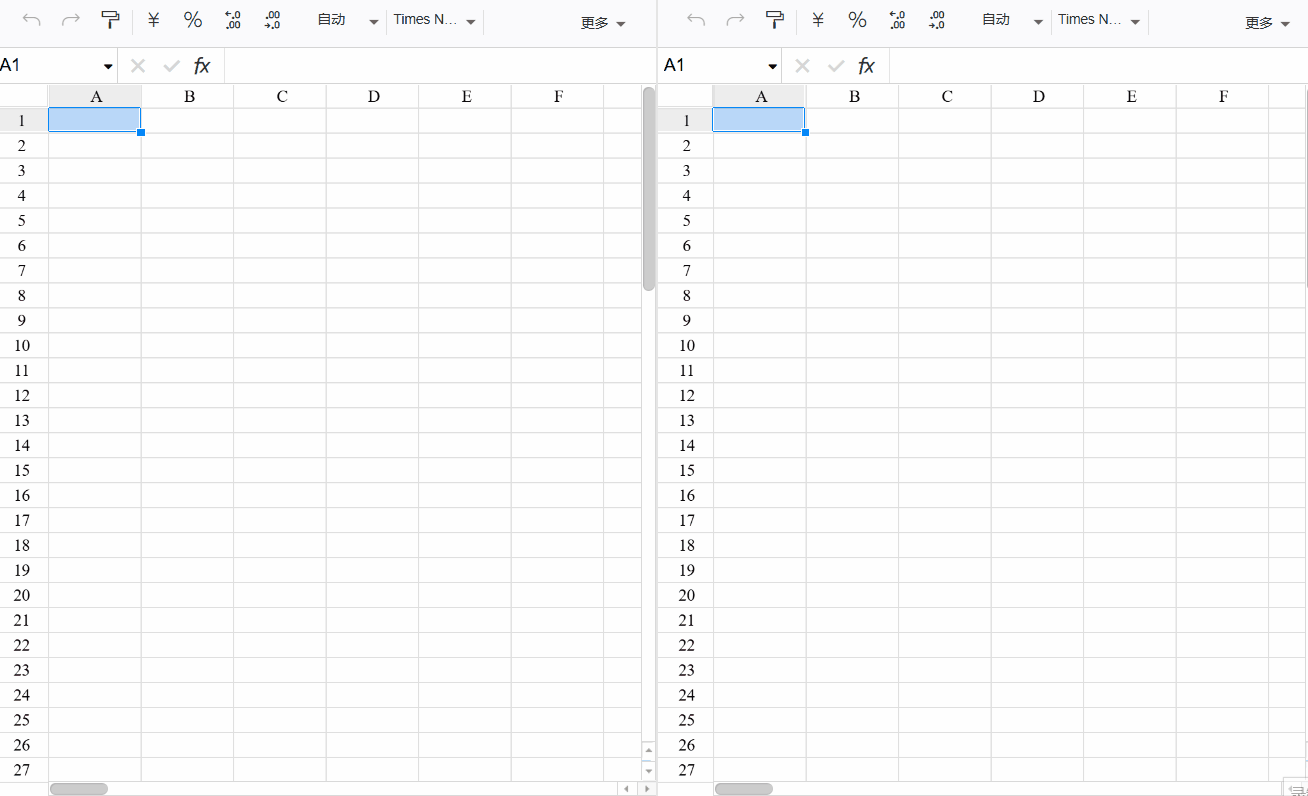The width and height of the screenshot is (1308, 796).
Task: Apply percent format in the left sheet
Action: point(193,20)
